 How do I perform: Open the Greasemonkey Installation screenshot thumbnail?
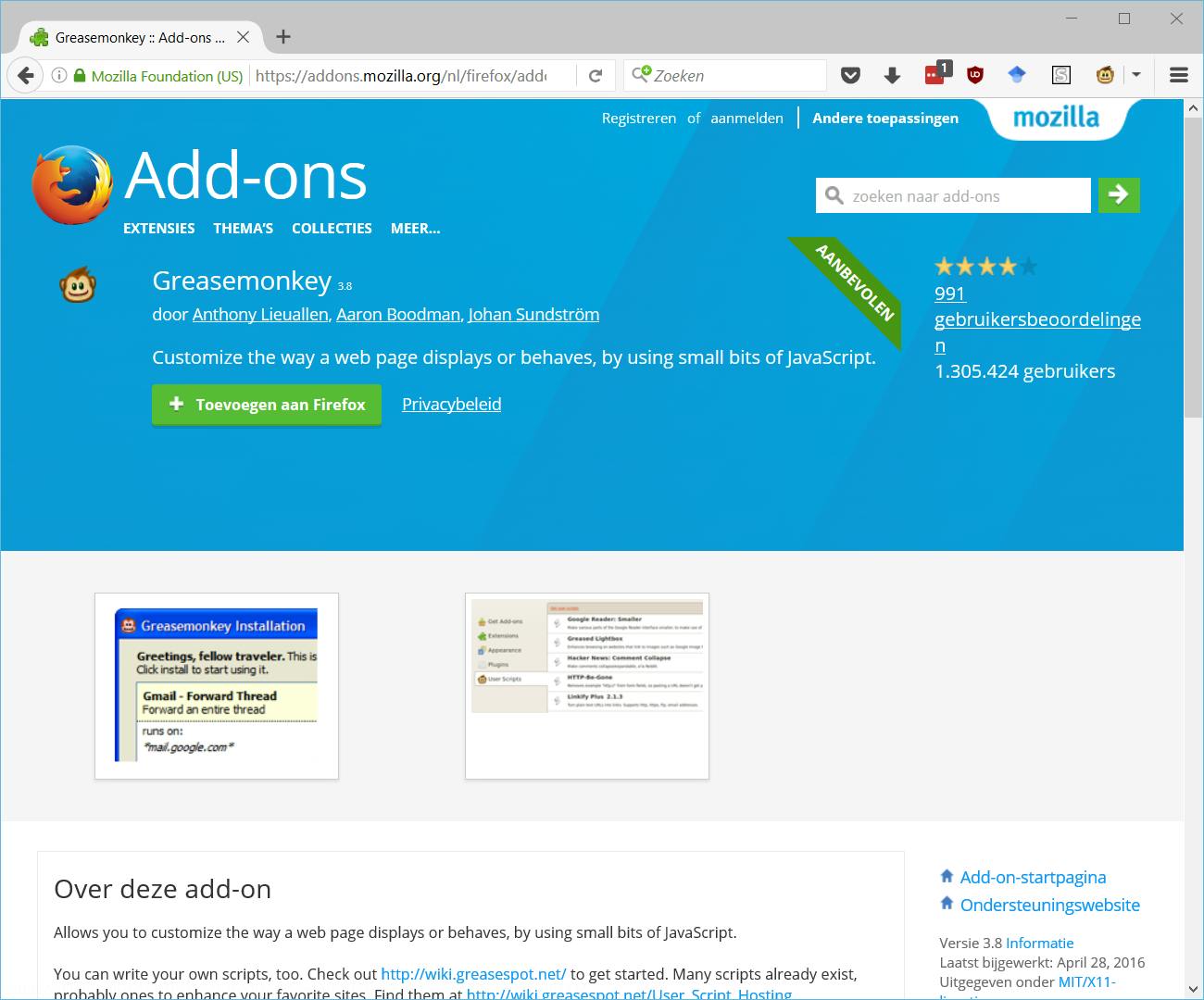pos(217,686)
